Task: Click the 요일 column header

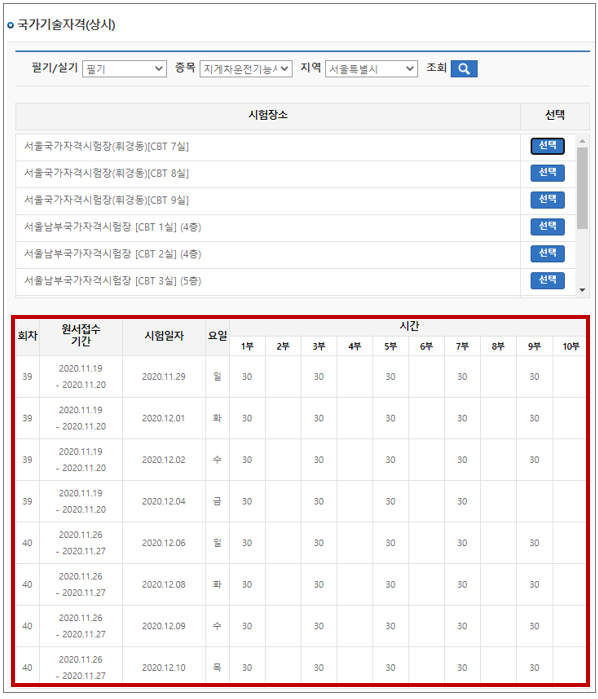Action: (x=217, y=337)
